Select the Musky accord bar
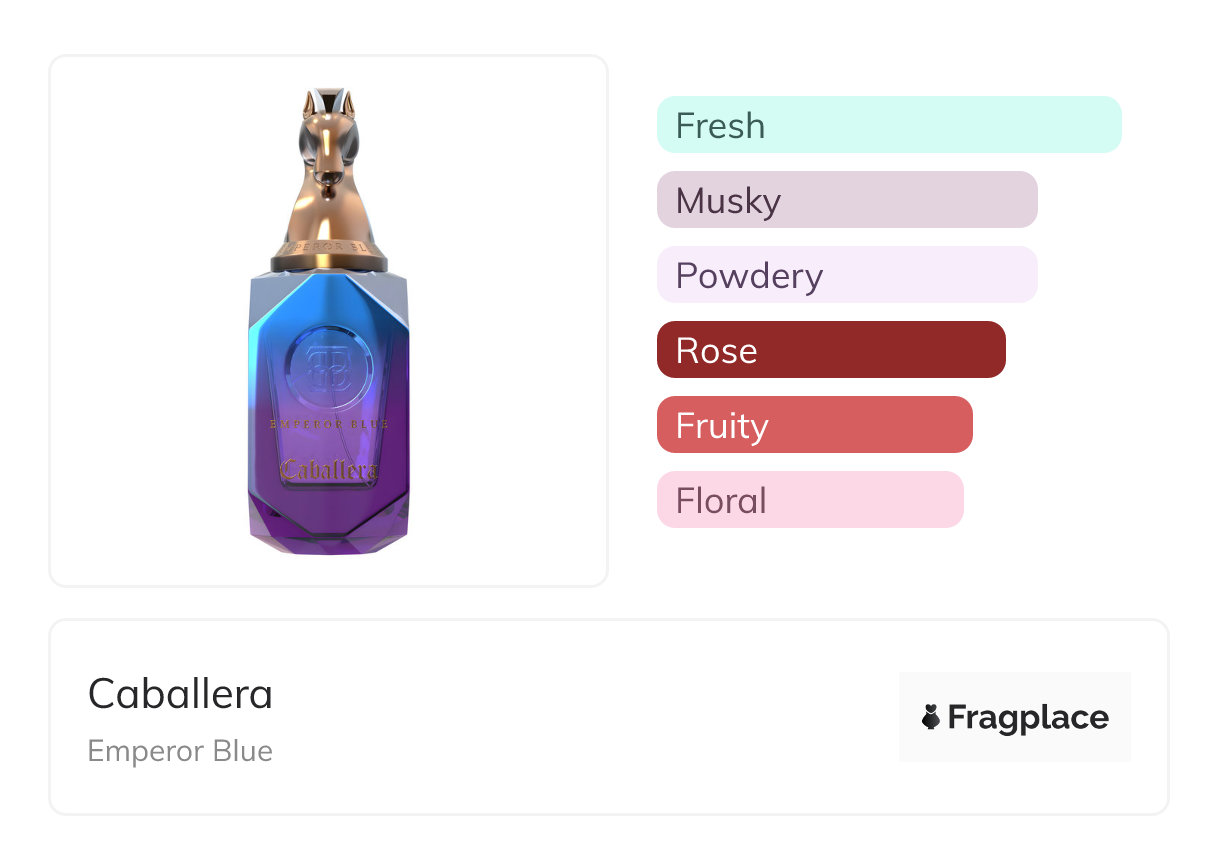 point(846,200)
